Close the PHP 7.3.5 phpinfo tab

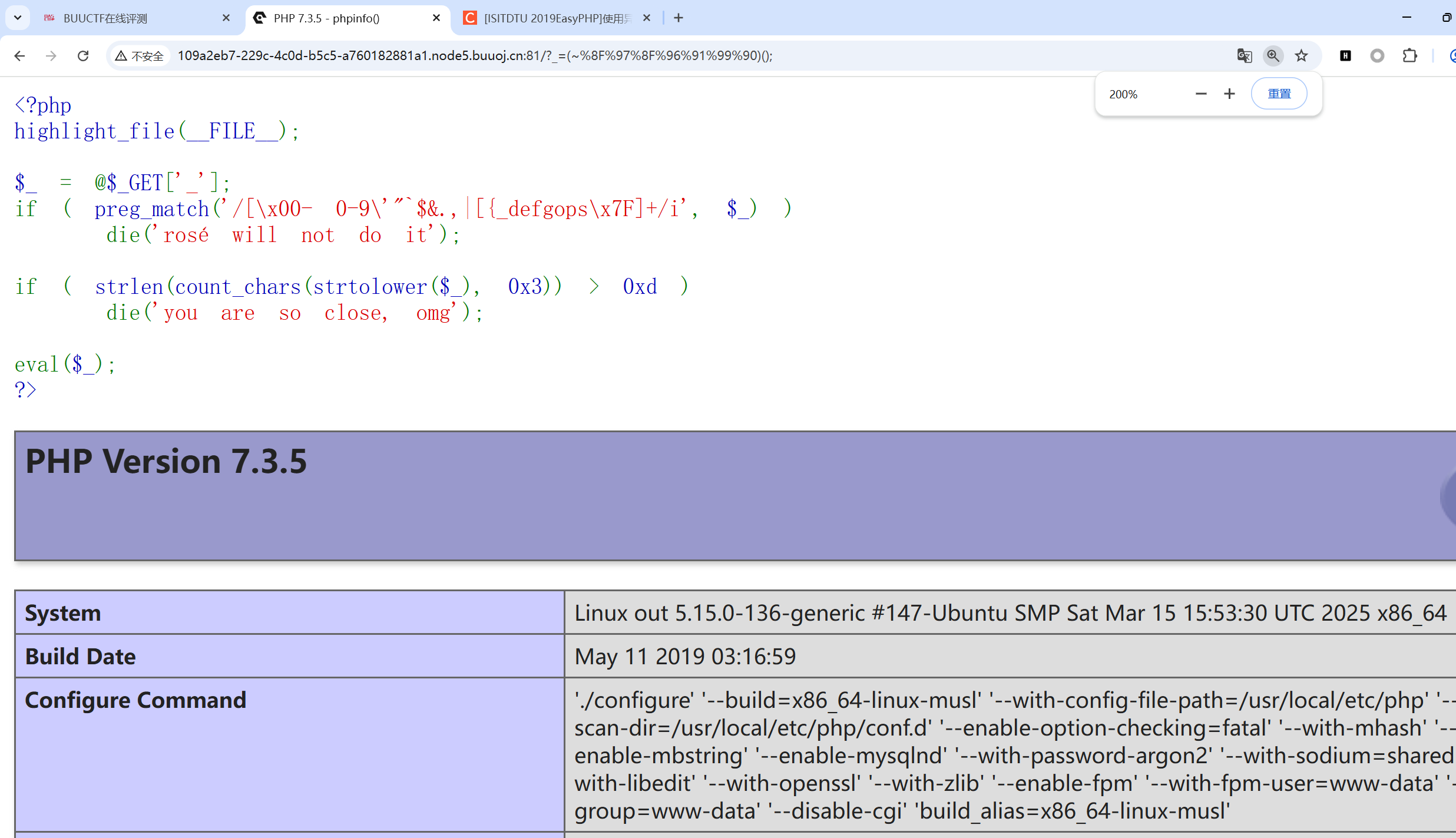click(436, 18)
